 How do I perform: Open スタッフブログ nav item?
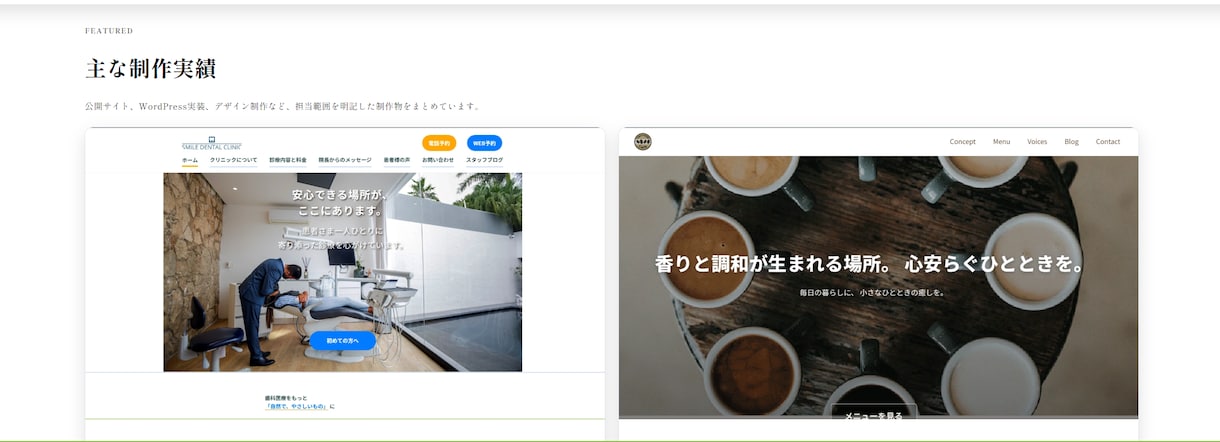tap(484, 160)
